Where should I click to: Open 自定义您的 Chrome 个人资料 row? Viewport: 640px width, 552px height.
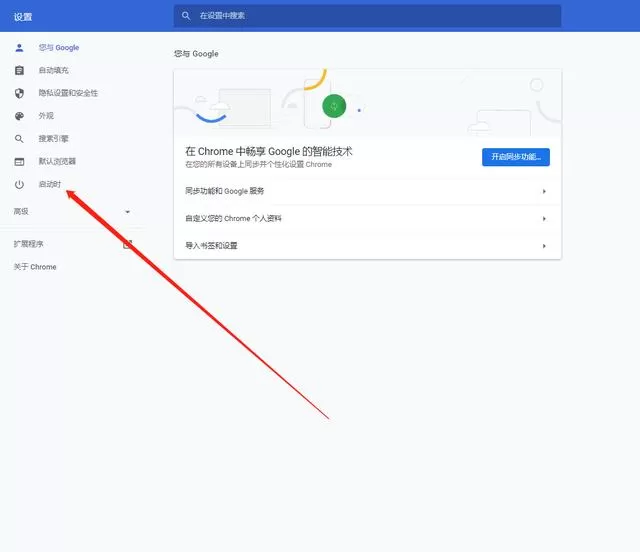367,218
